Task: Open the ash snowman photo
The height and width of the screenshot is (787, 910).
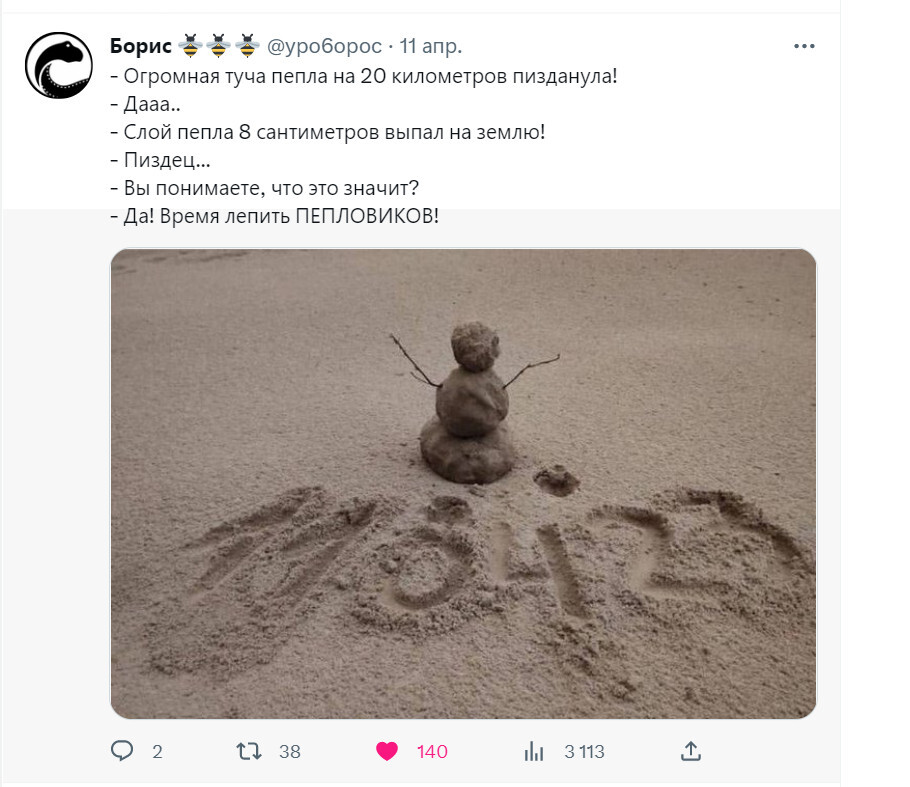Action: tap(463, 483)
